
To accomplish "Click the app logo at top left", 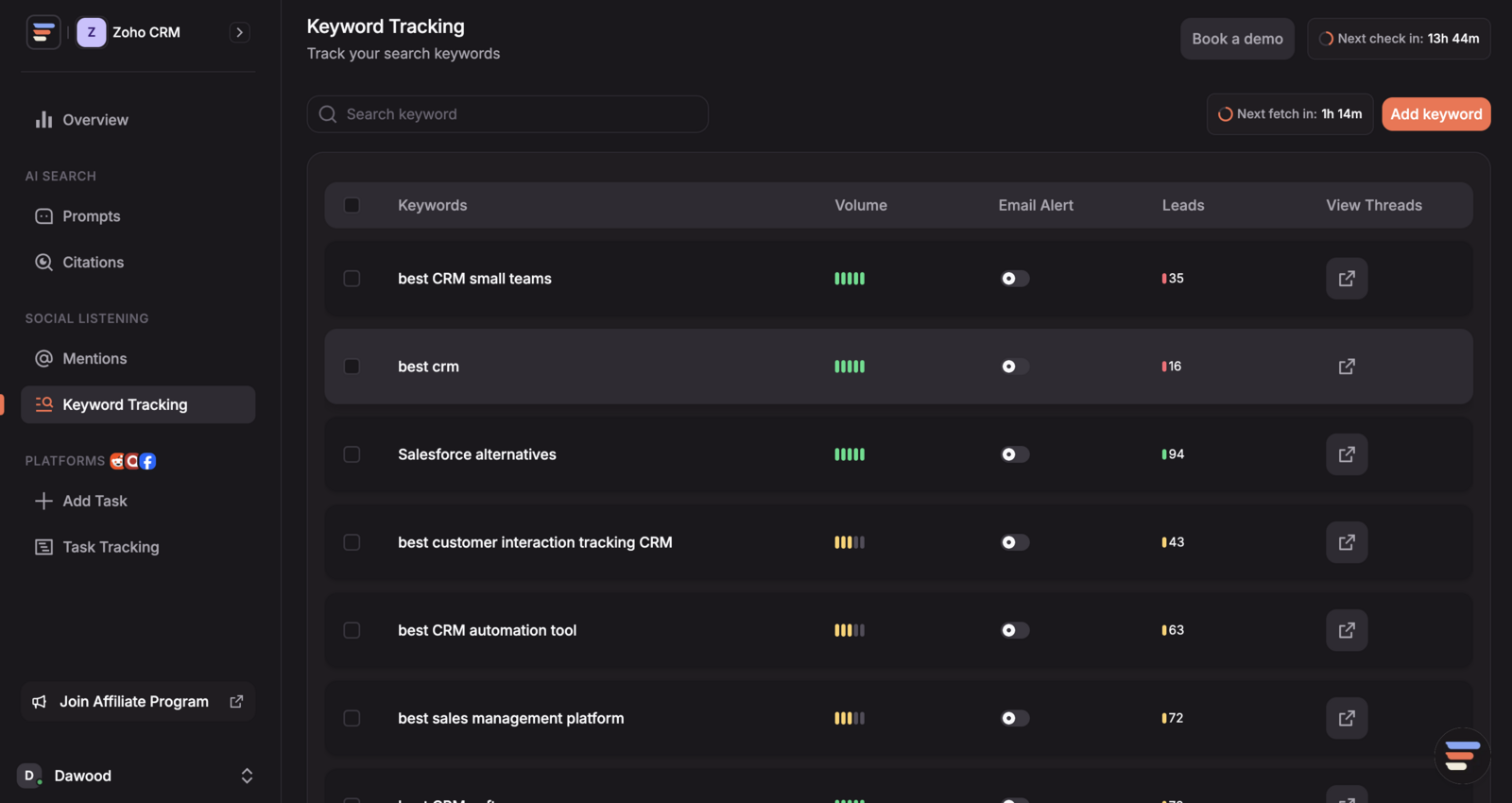I will coord(43,32).
